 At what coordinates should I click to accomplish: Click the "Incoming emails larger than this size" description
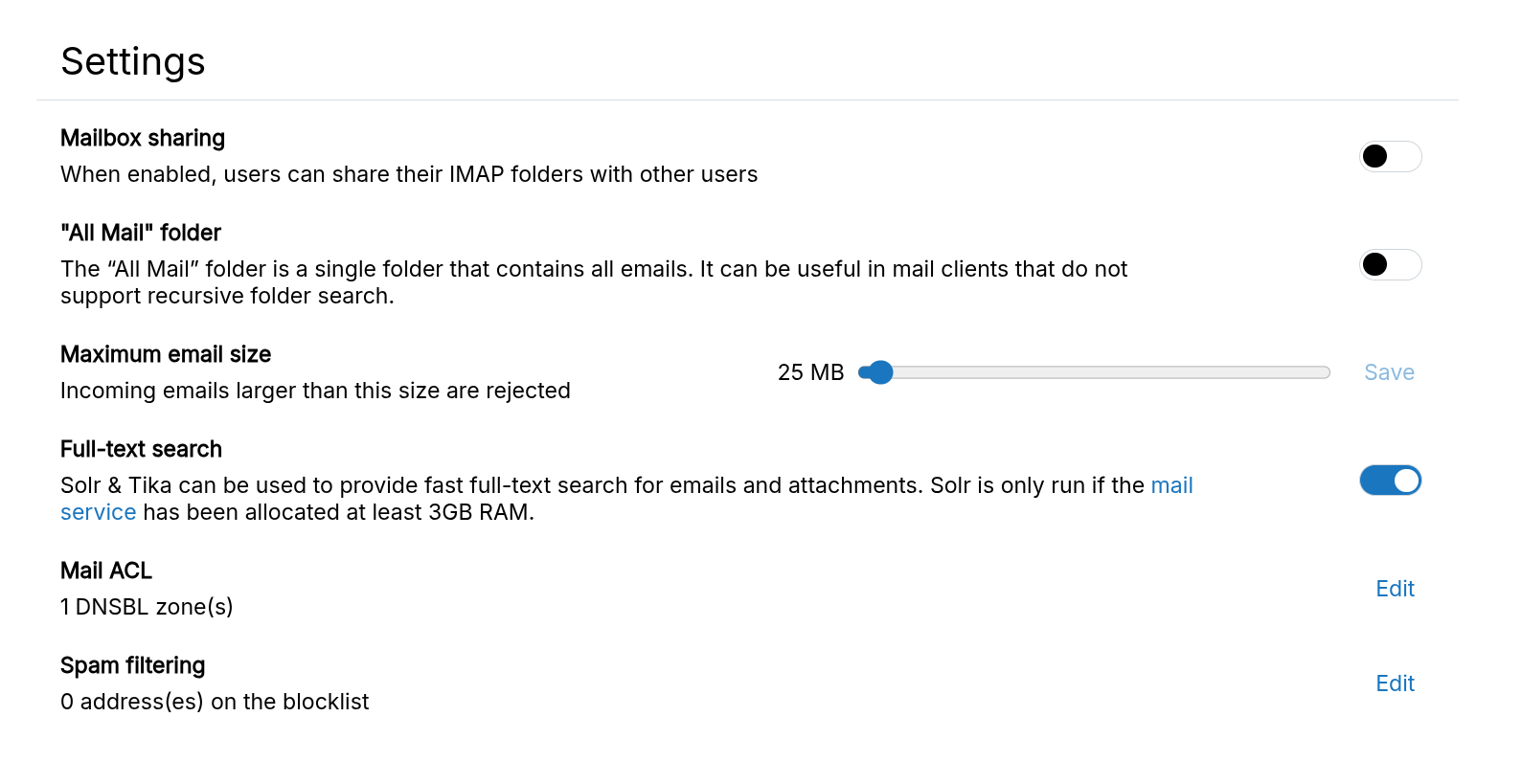(x=315, y=391)
